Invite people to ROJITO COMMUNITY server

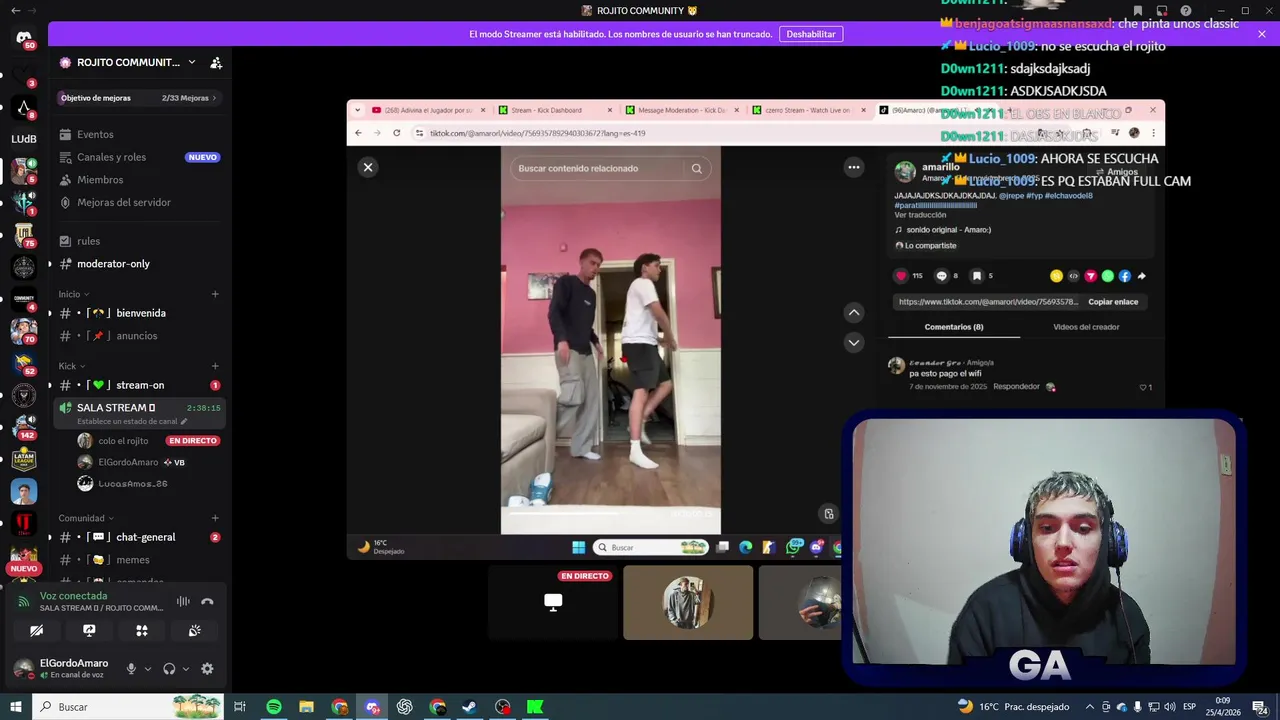216,62
